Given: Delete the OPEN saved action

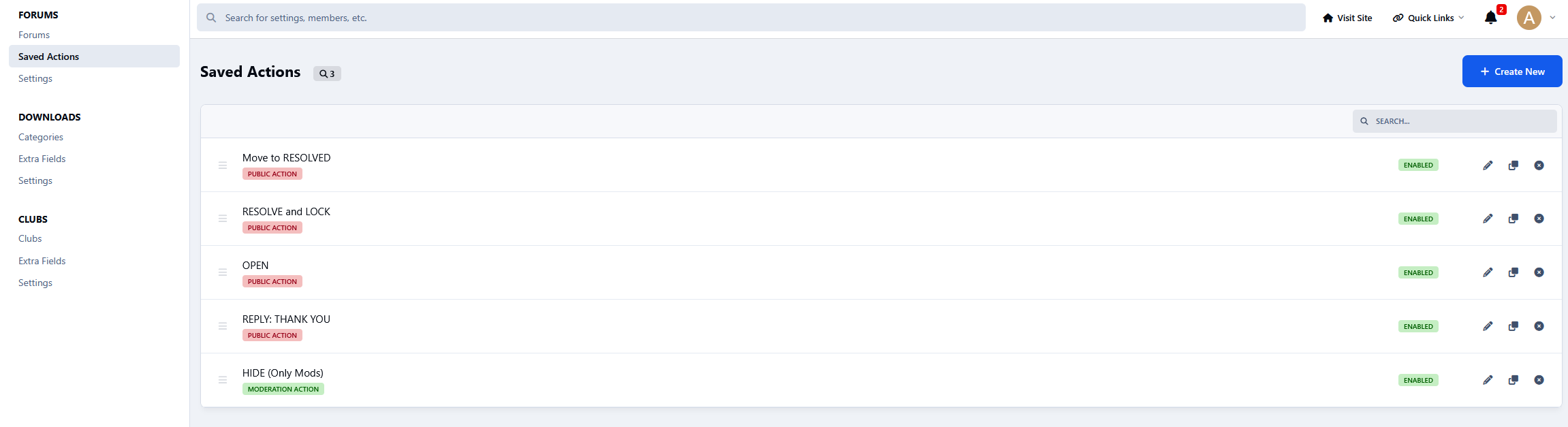Looking at the screenshot, I should coord(1539,272).
